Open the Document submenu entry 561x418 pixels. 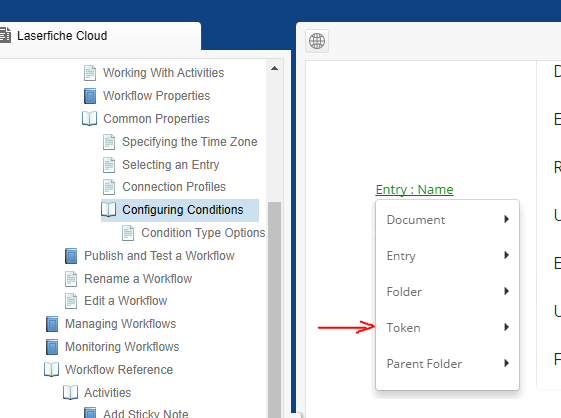(x=447, y=219)
